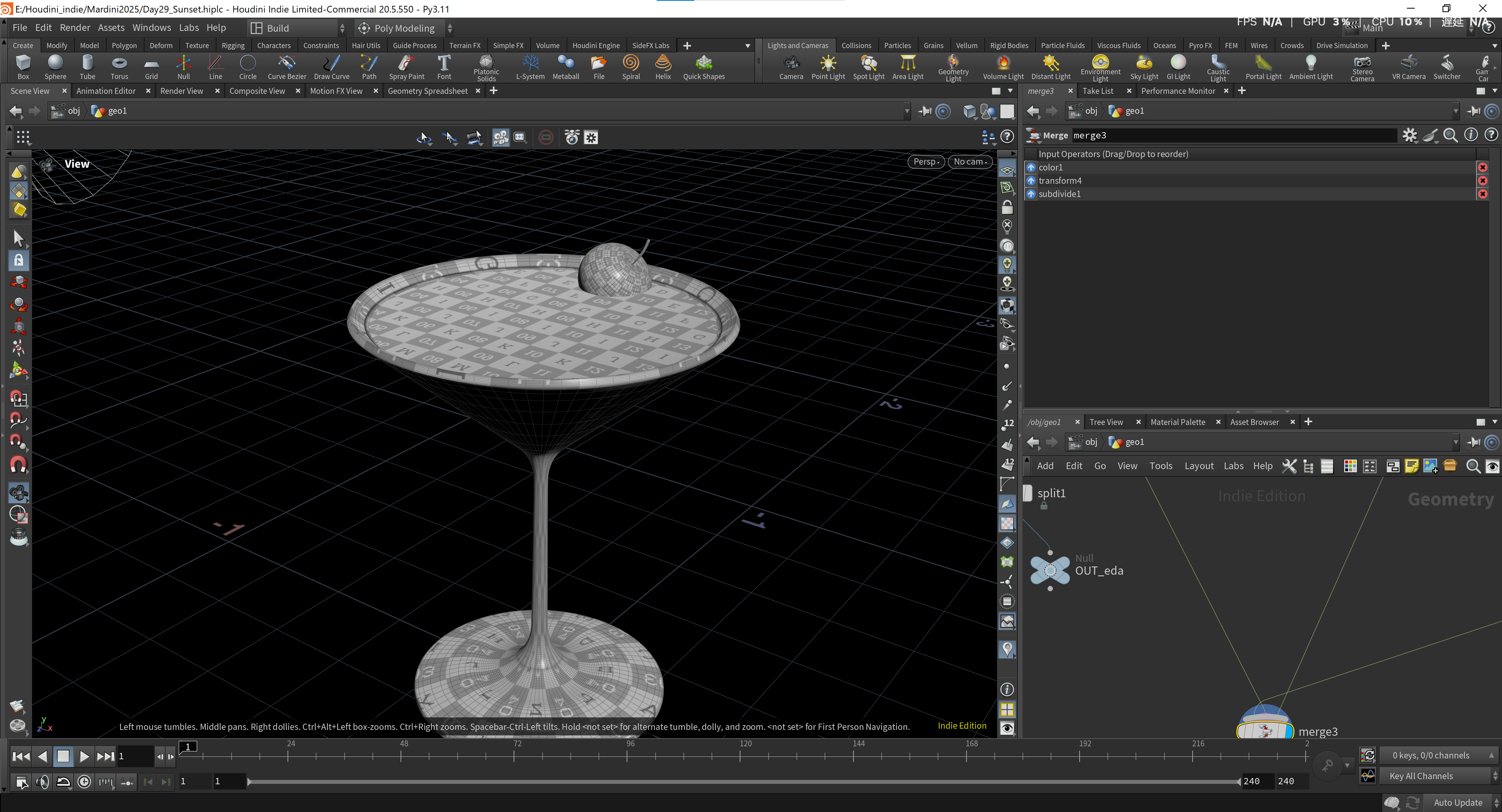Select the Pyro FX shelf tab
The image size is (1502, 812).
(1200, 45)
